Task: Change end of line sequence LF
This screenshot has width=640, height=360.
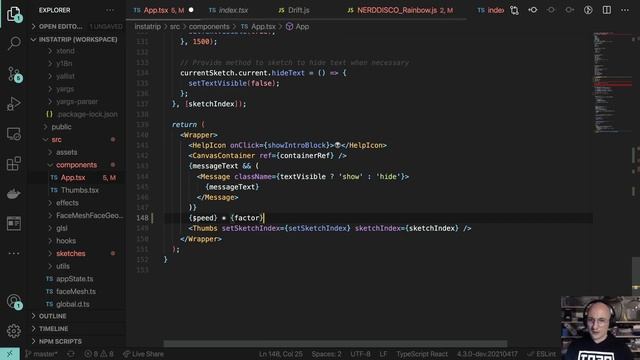Action: 383,354
